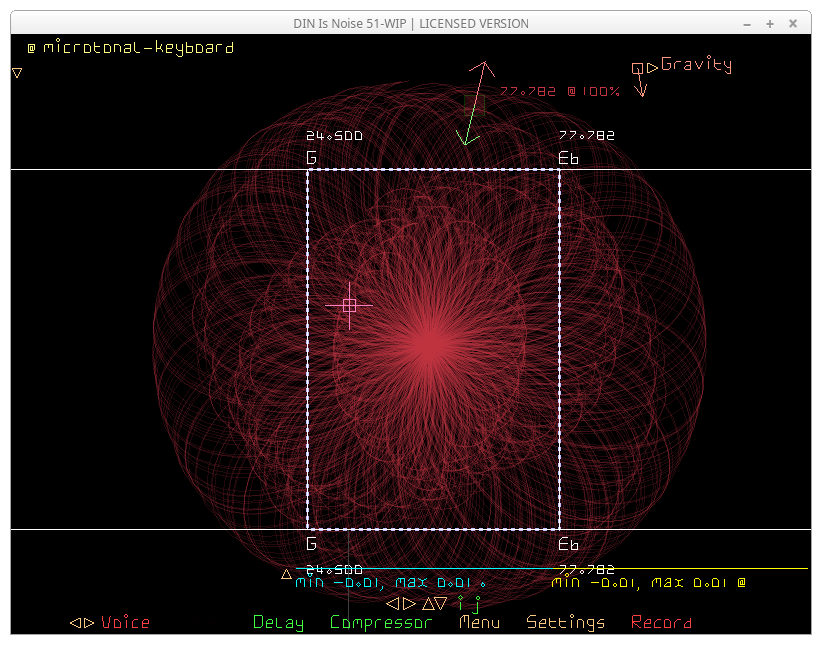822x645 pixels.
Task: Toggle the Delay effect
Action: point(278,622)
